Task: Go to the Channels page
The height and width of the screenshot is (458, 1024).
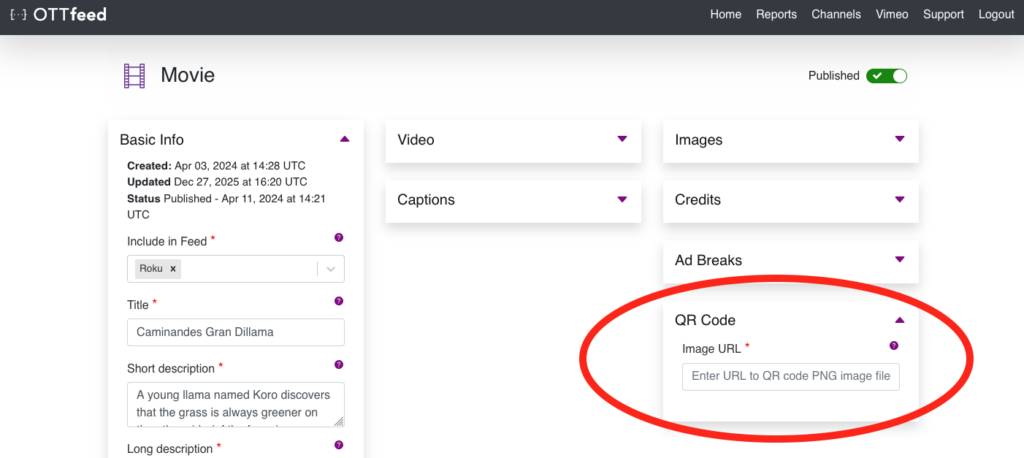Action: click(836, 15)
